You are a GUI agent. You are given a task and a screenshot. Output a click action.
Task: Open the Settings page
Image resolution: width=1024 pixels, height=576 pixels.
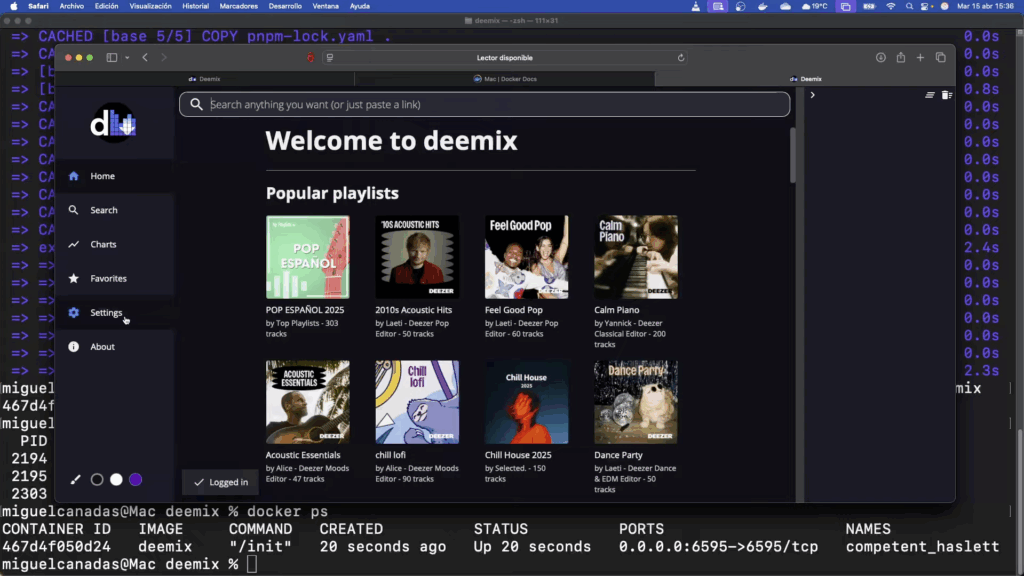click(115, 312)
